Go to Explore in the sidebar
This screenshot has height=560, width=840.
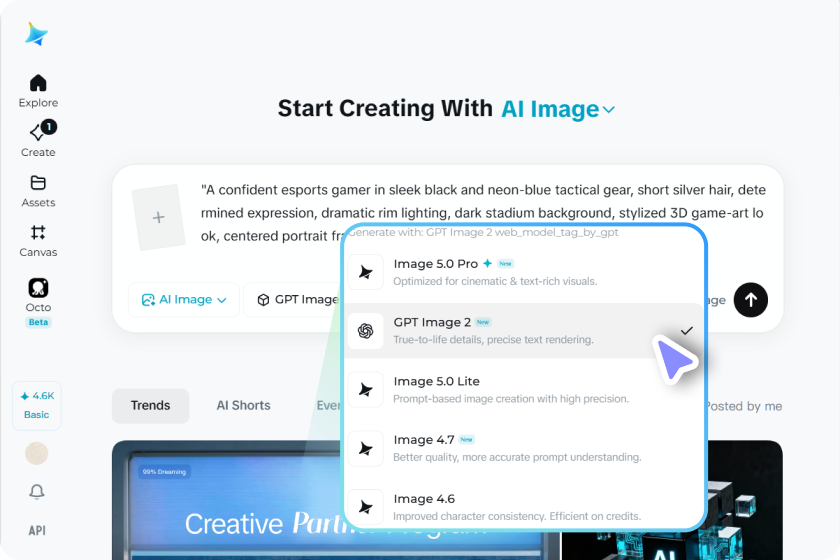coord(38,91)
